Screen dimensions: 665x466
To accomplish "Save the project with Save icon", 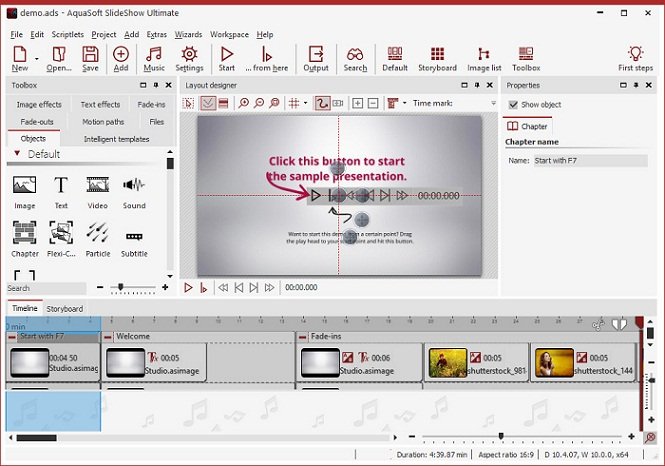I will [x=90, y=59].
